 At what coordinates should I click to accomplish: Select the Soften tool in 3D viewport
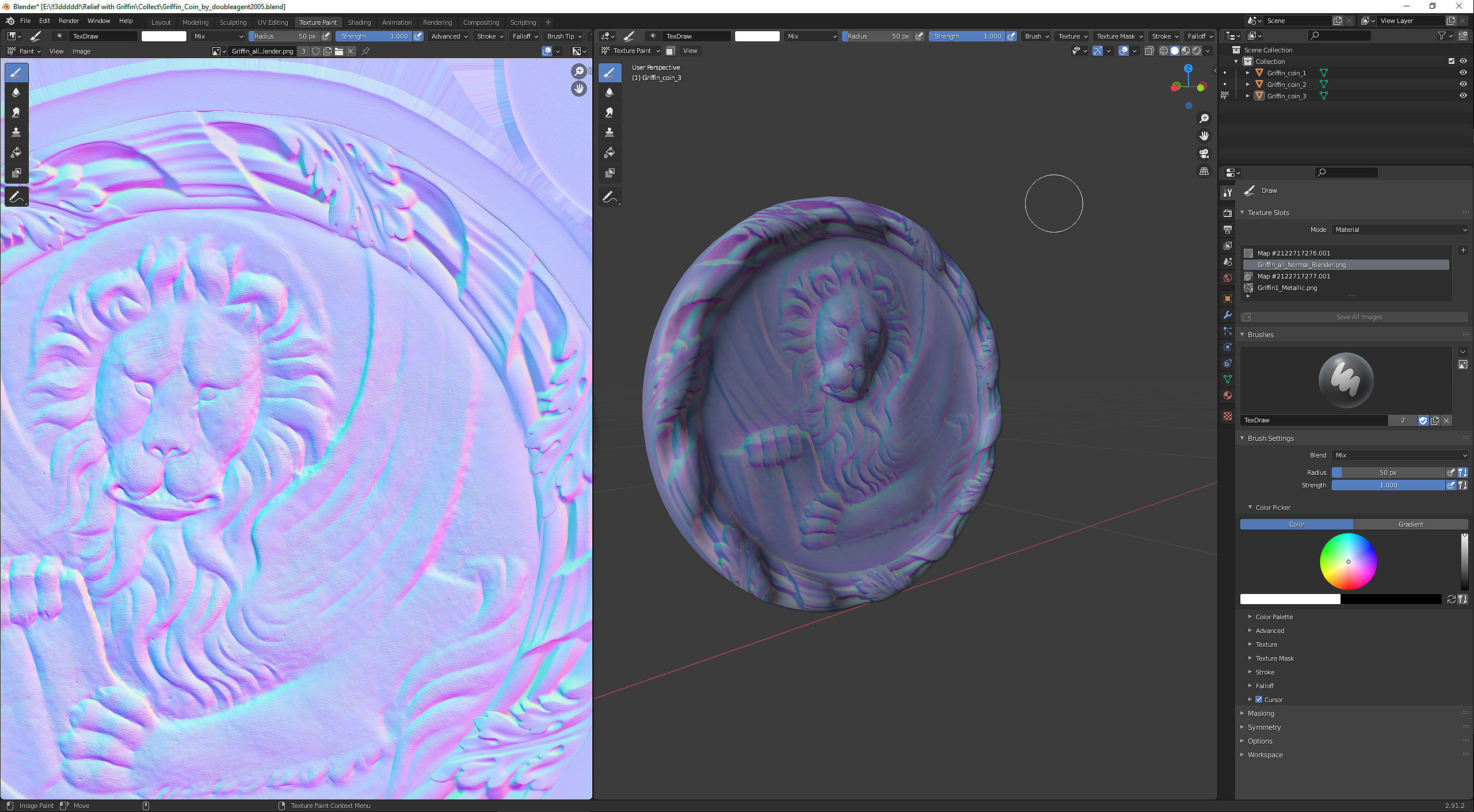click(x=610, y=92)
